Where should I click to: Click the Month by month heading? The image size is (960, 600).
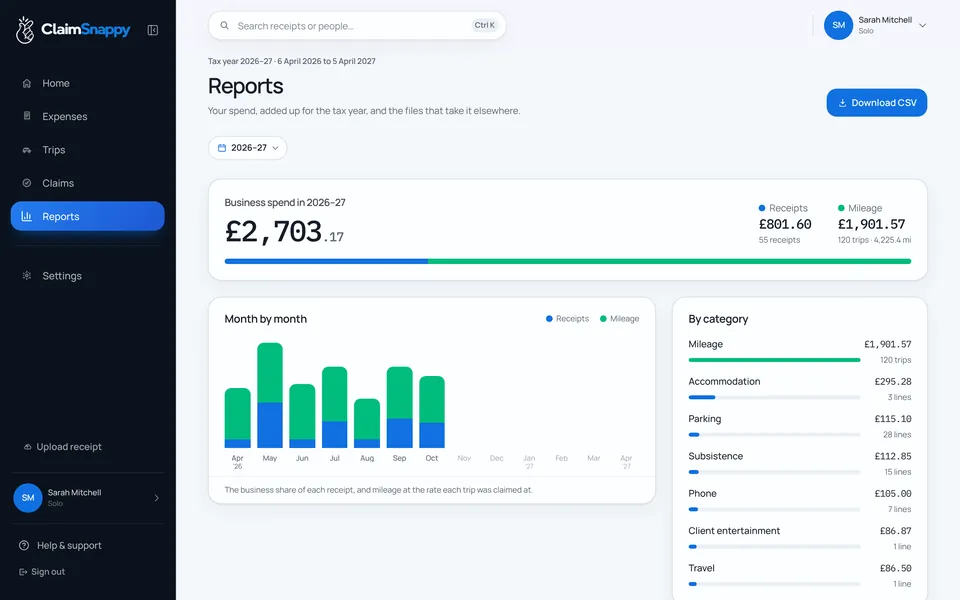click(x=266, y=319)
